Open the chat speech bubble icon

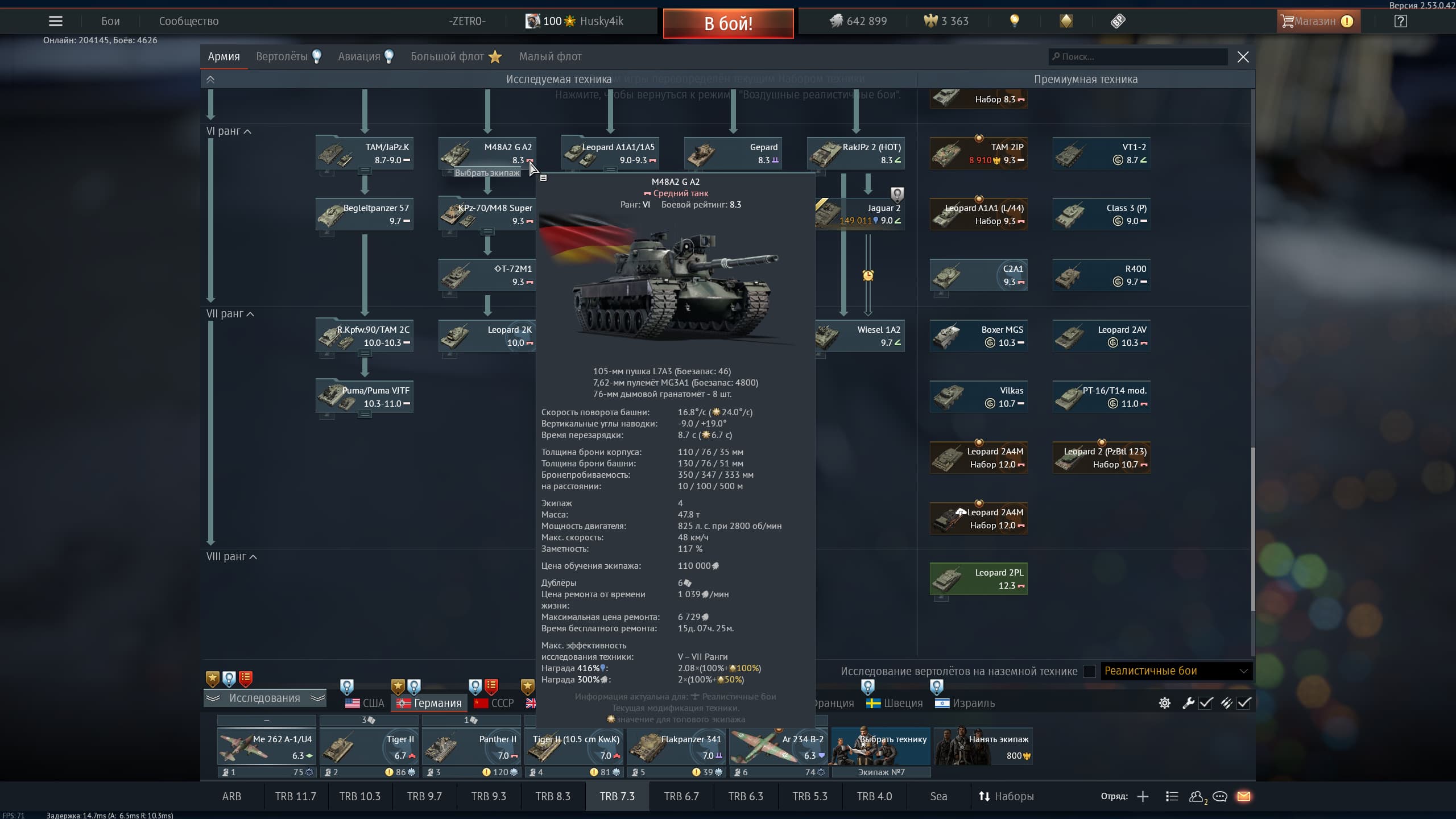click(1219, 796)
